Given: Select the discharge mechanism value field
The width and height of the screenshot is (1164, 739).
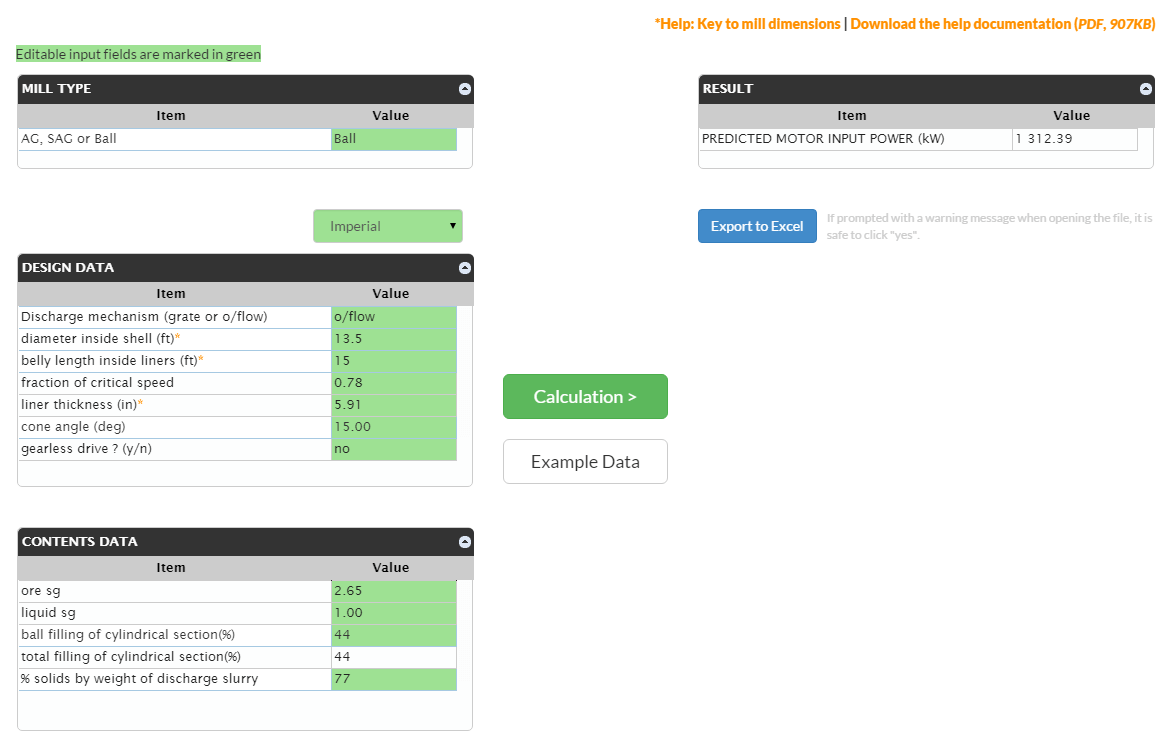Looking at the screenshot, I should [x=393, y=317].
